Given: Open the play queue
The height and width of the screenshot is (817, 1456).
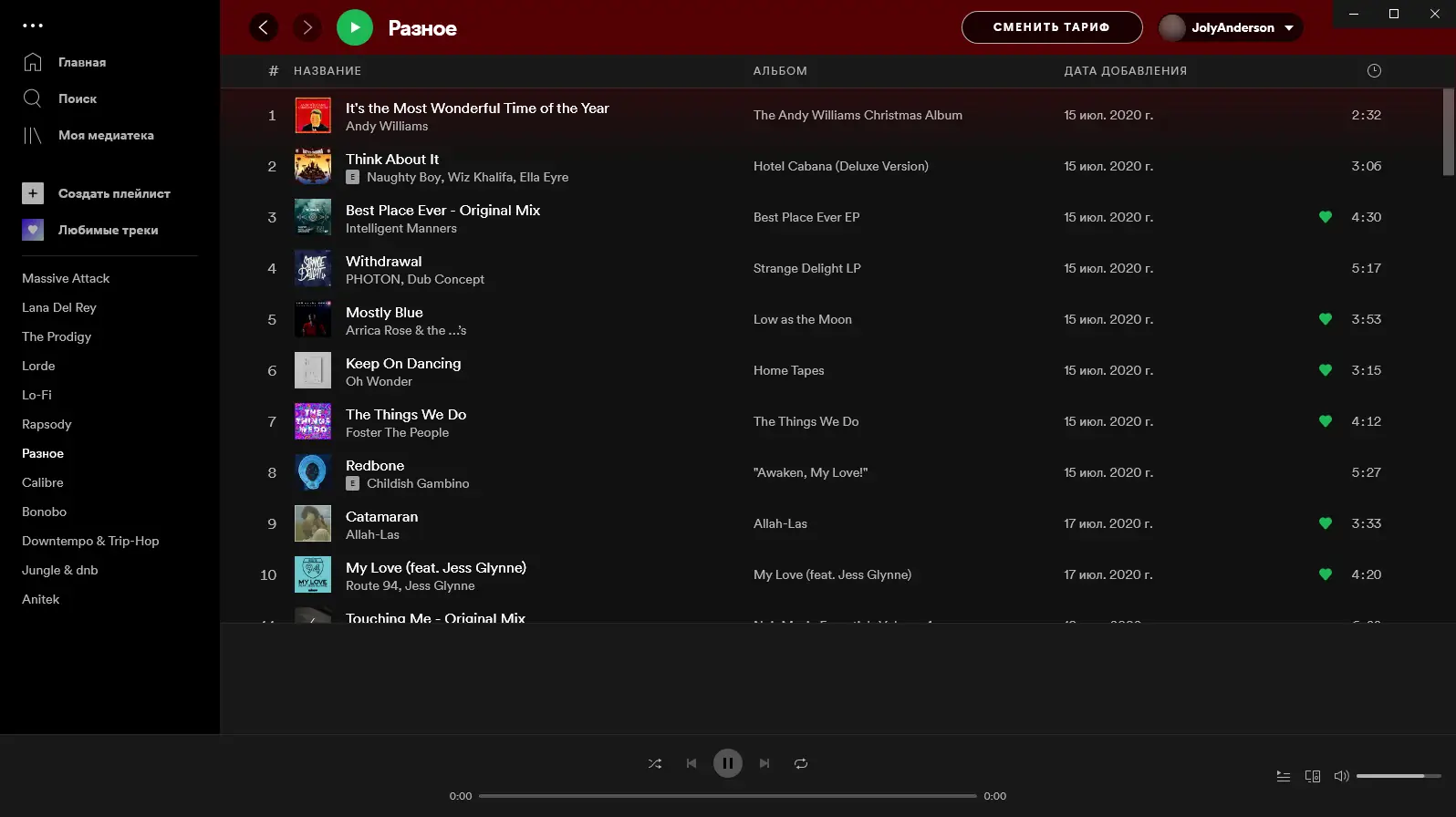Looking at the screenshot, I should point(1284,776).
